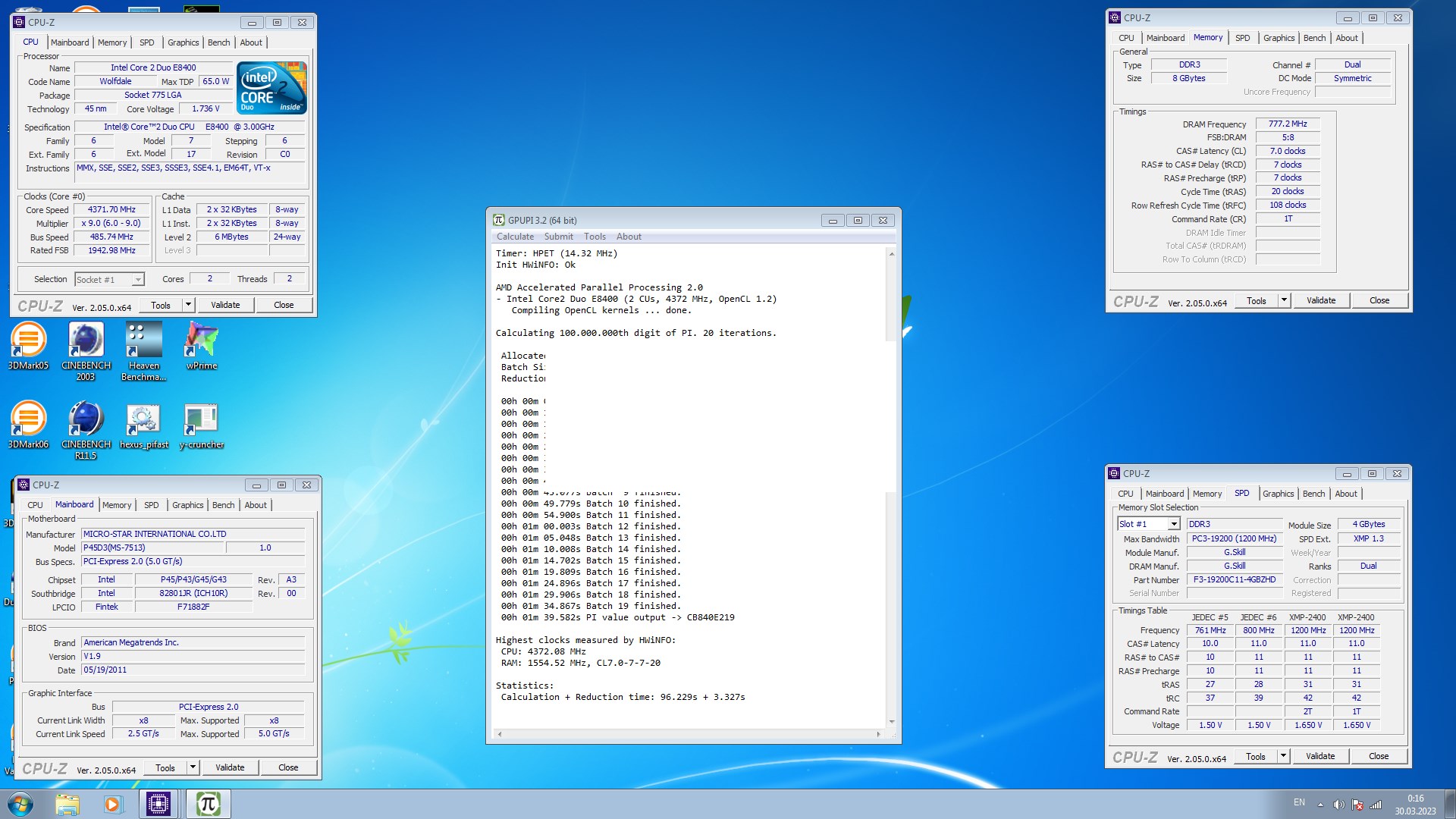Click the GPUPI horizontal scrollbar right arrow
The image size is (1456, 819).
click(878, 734)
